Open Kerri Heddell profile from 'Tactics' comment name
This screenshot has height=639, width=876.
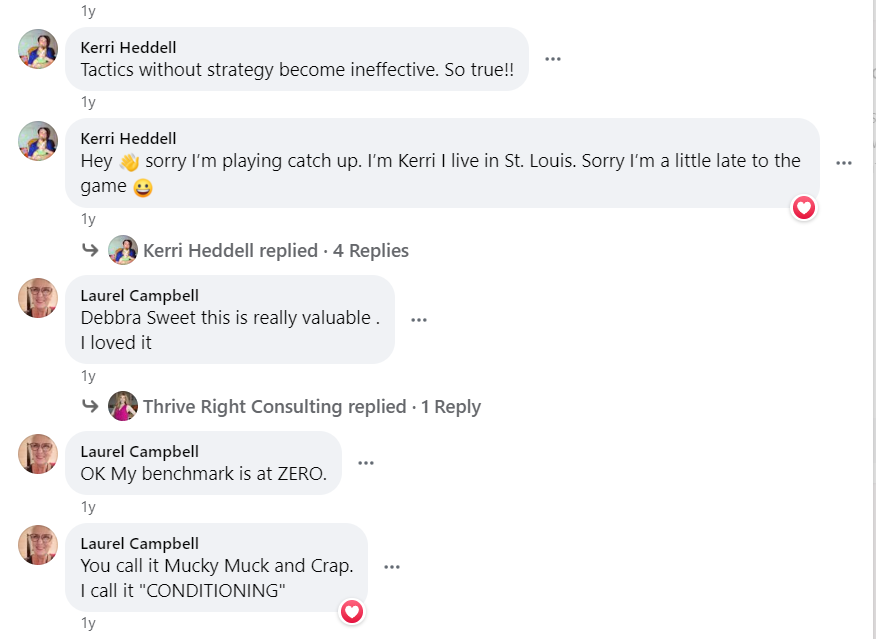point(128,47)
